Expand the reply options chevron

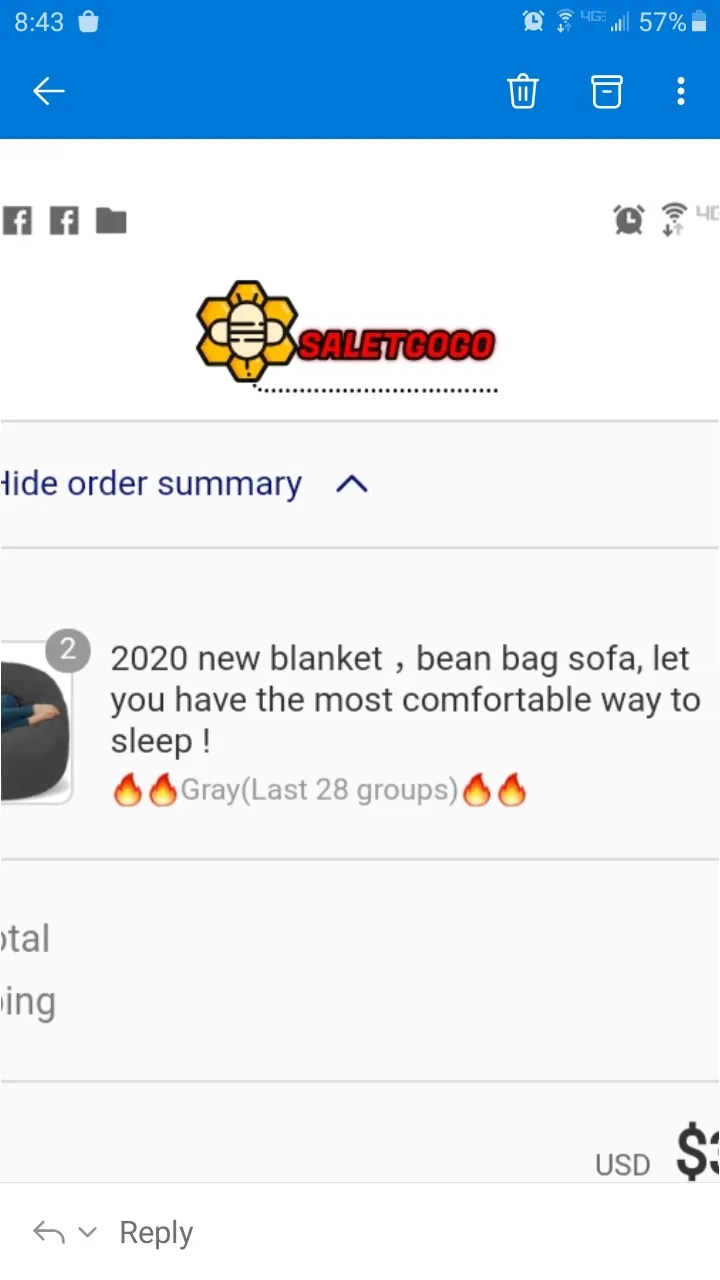tap(88, 1233)
